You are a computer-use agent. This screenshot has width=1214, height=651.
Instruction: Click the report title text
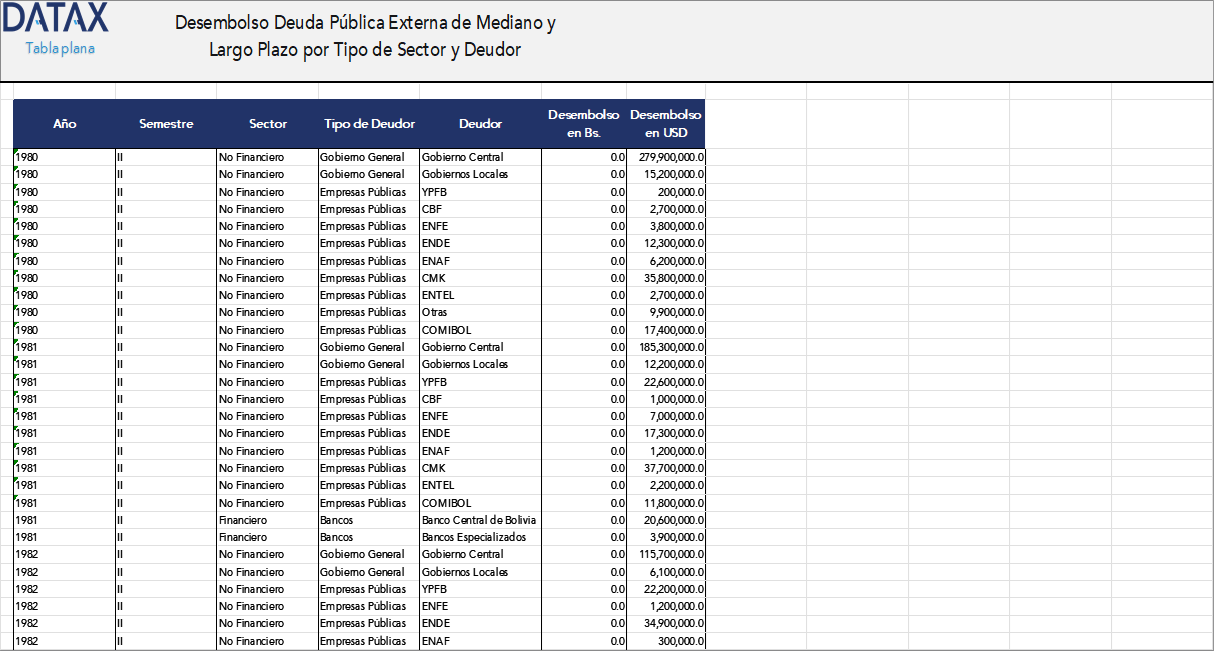367,34
